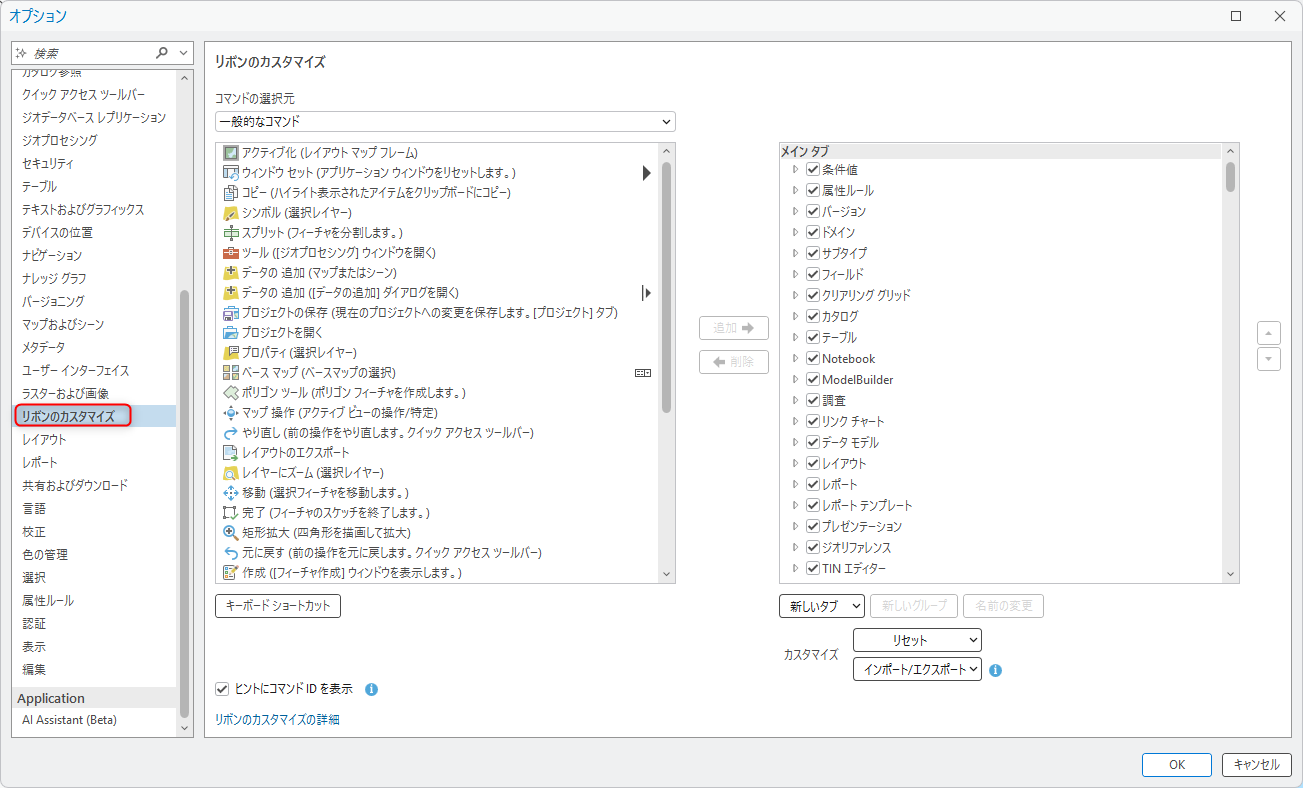1303x788 pixels.
Task: Click the データの追加 (マップまたはシーン) icon
Action: 231,273
